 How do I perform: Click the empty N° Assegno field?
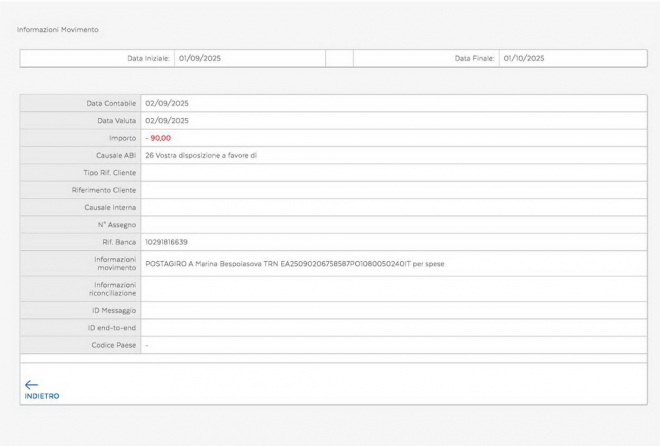point(393,224)
